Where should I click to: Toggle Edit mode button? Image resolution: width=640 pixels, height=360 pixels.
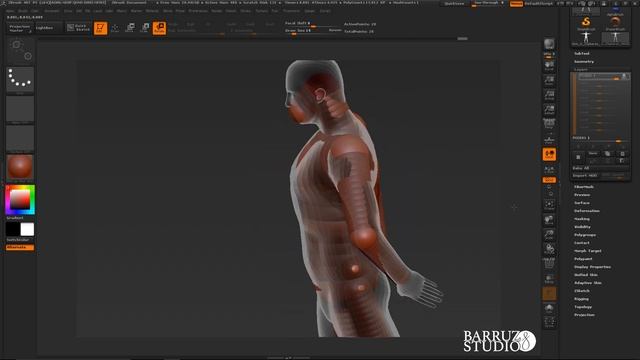point(100,28)
